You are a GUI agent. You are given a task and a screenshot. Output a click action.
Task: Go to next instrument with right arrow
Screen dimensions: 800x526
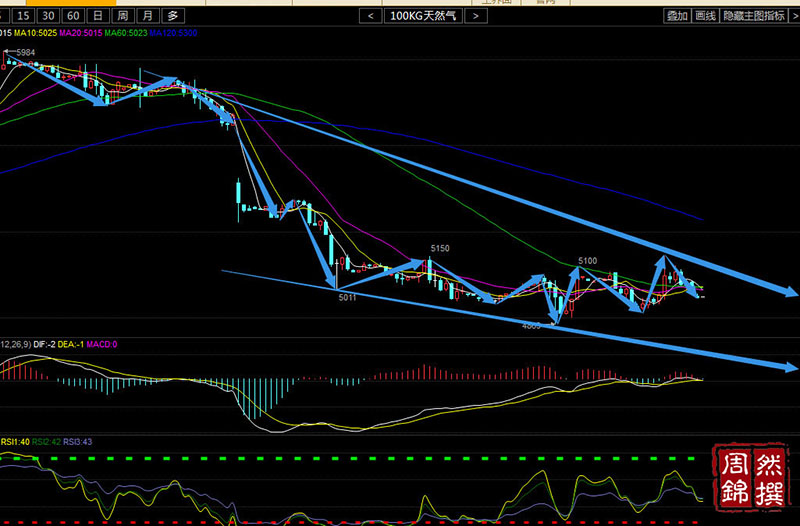476,16
